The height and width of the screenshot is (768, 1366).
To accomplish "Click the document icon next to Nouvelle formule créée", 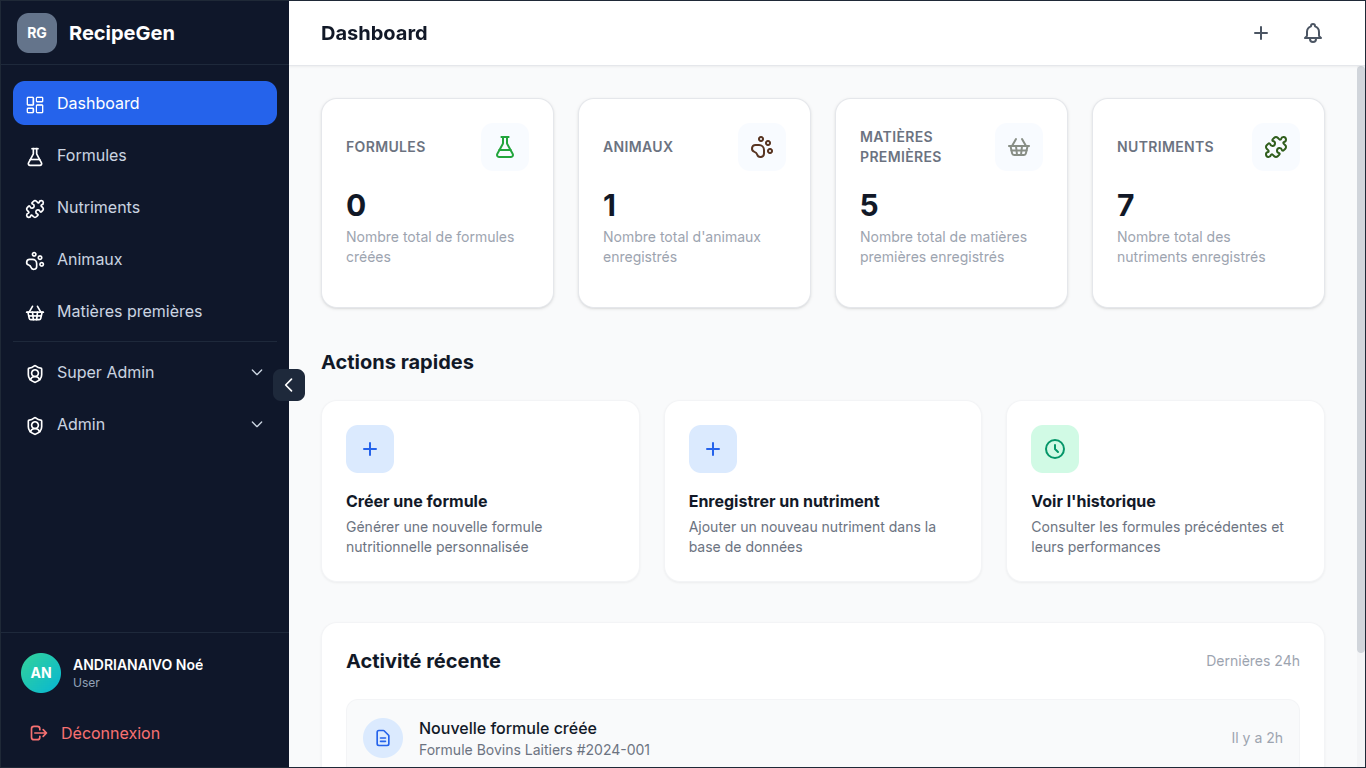I will (383, 737).
